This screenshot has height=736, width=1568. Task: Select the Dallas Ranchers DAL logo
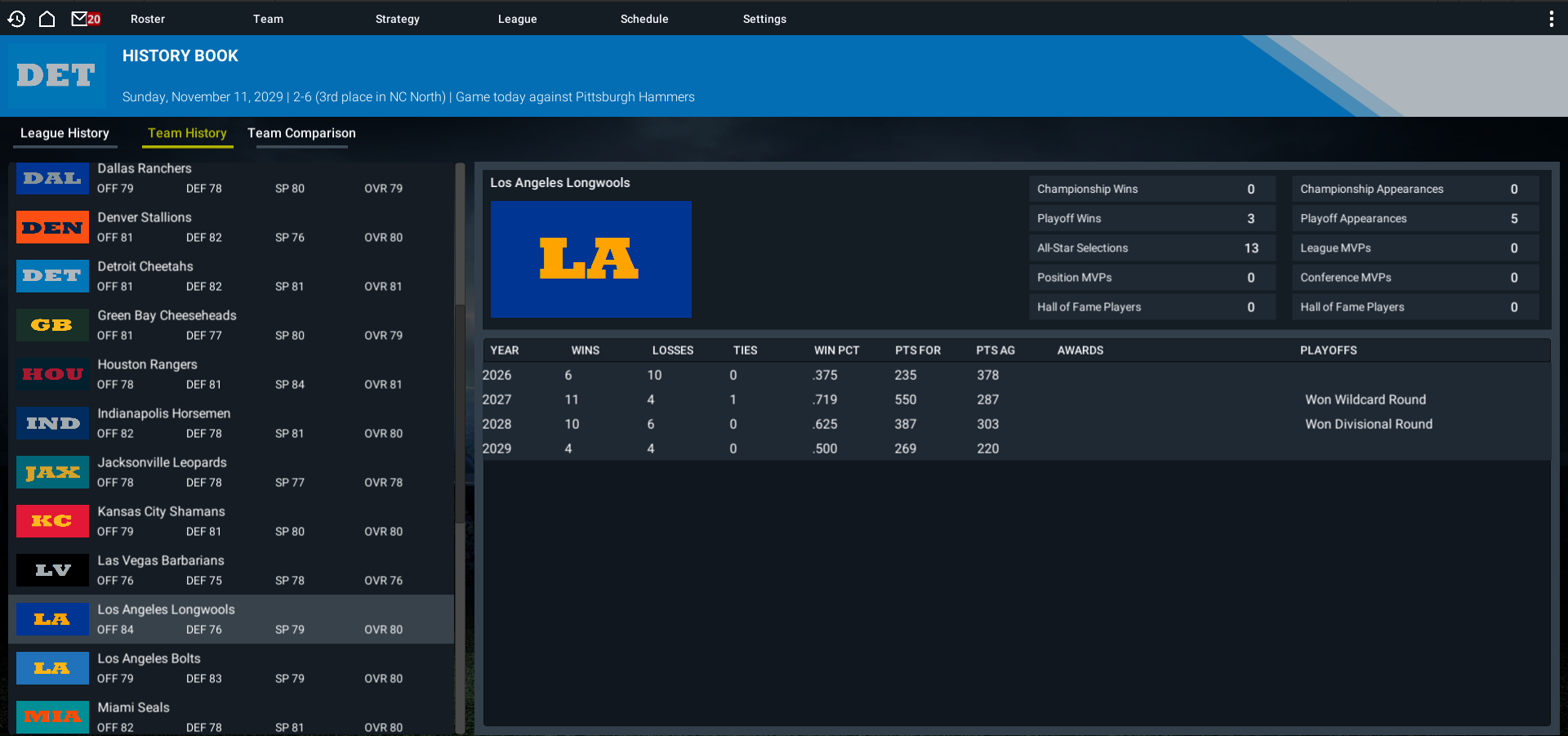click(52, 178)
